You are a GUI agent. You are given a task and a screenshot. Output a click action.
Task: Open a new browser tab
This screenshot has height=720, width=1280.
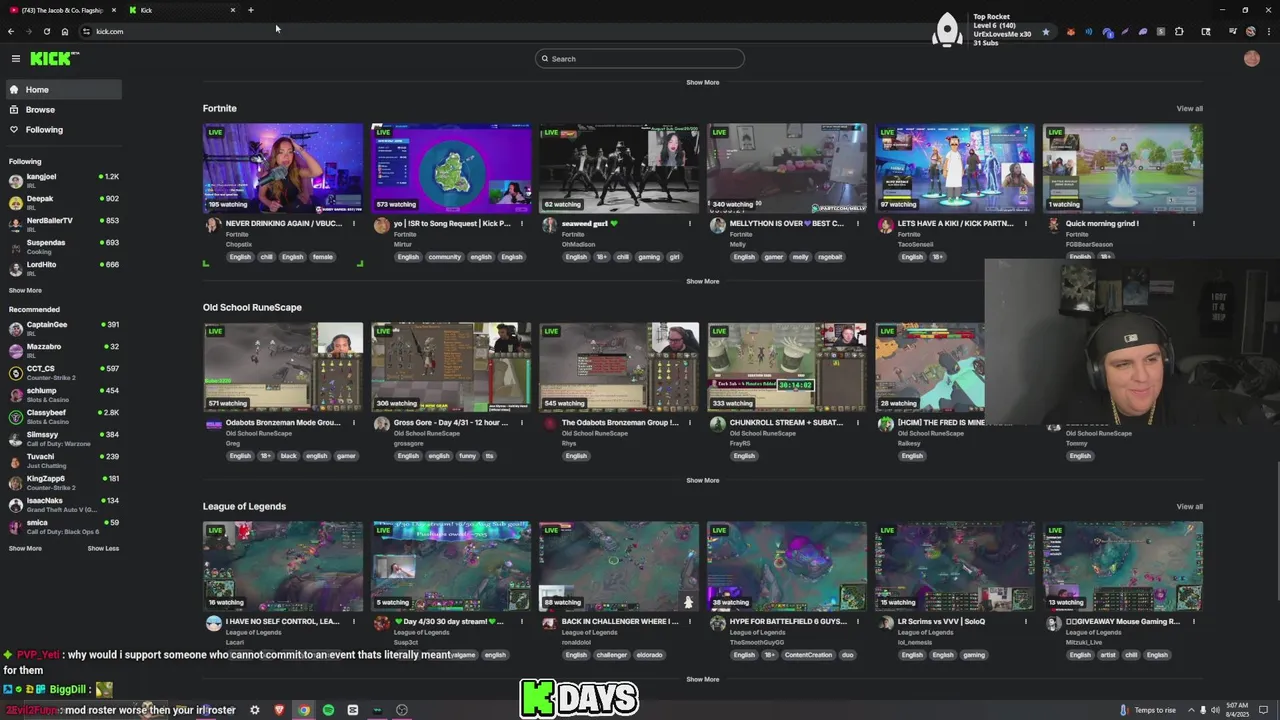251,10
